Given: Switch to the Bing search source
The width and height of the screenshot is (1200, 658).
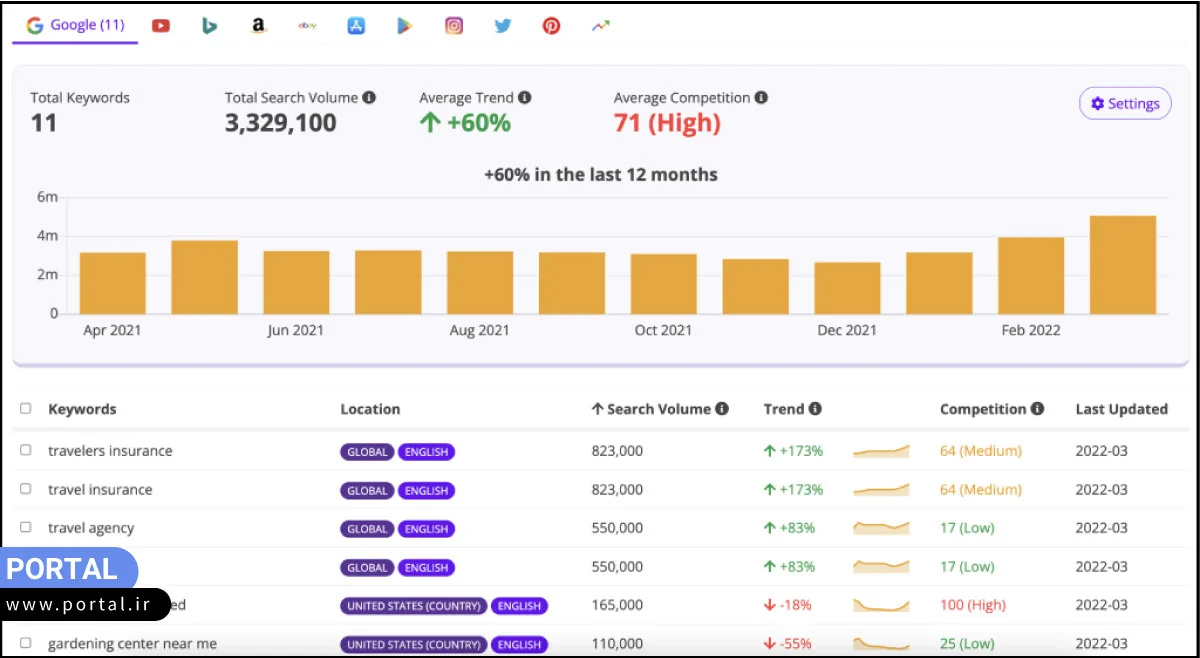Looking at the screenshot, I should click(210, 26).
